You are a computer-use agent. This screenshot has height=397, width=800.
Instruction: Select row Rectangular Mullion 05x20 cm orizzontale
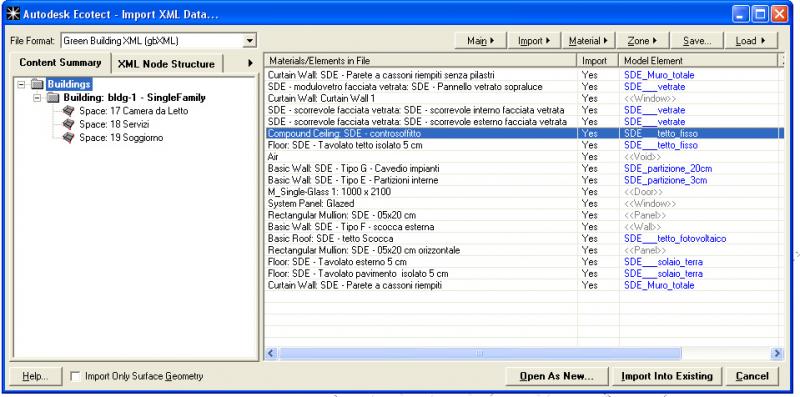tap(524, 250)
